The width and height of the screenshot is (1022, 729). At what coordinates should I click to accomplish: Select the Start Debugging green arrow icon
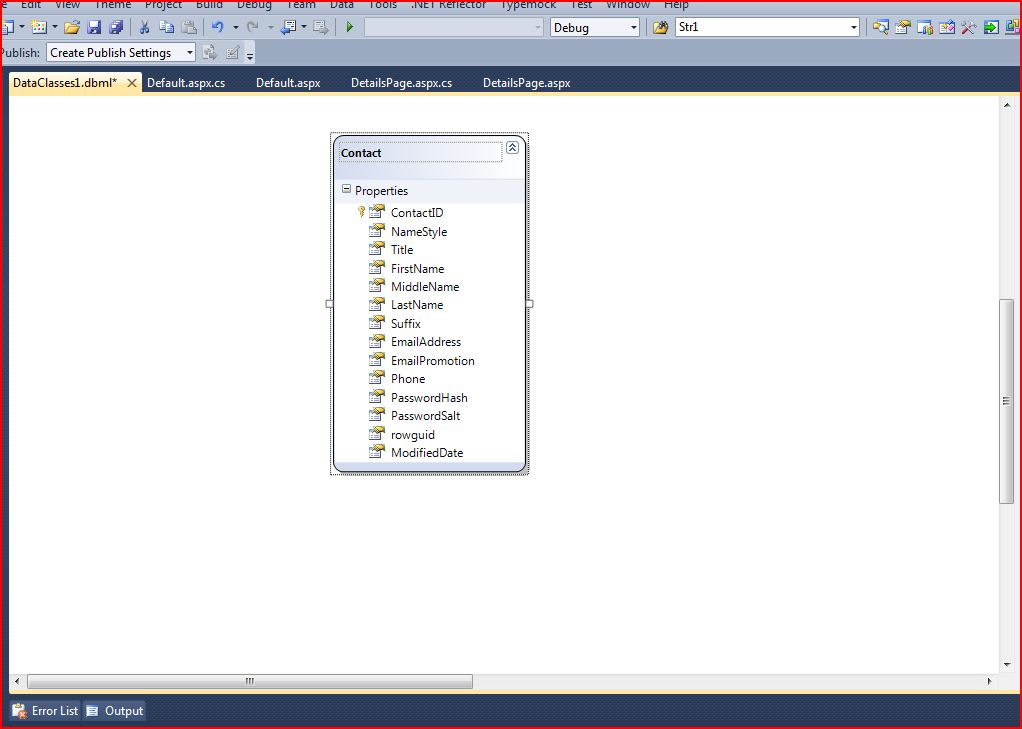point(349,27)
